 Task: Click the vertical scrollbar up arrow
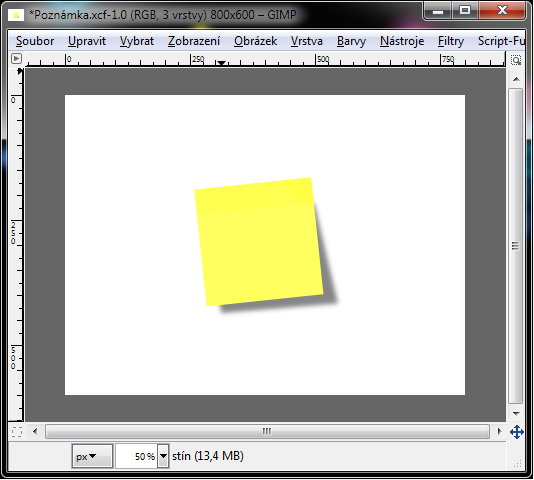[516, 79]
